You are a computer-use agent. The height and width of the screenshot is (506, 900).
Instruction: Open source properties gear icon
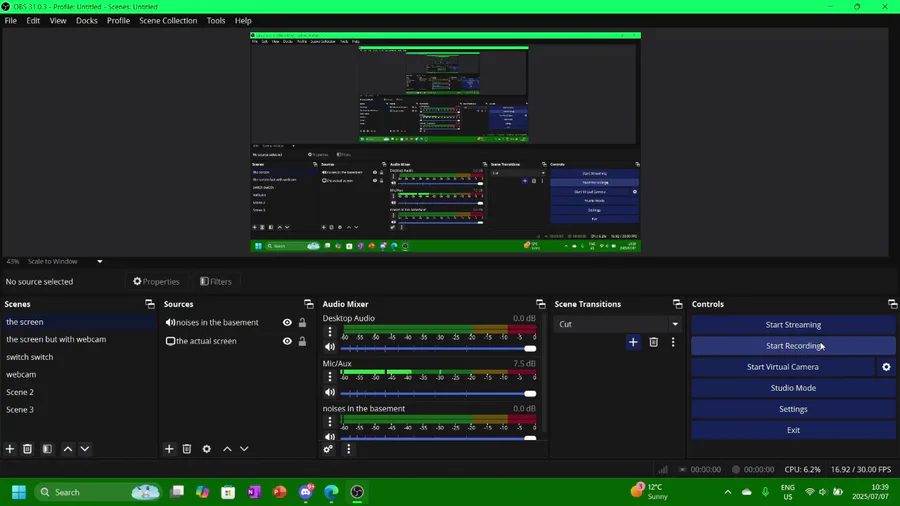(x=207, y=449)
